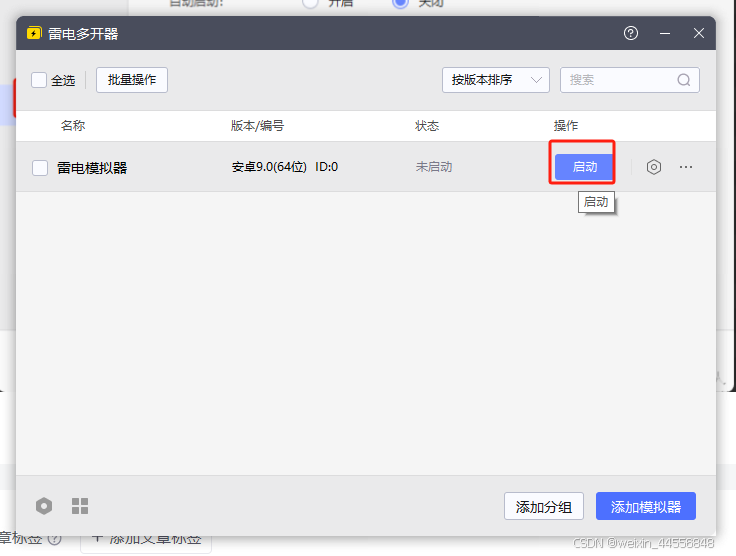Click the 未启动 status text

pos(434,167)
